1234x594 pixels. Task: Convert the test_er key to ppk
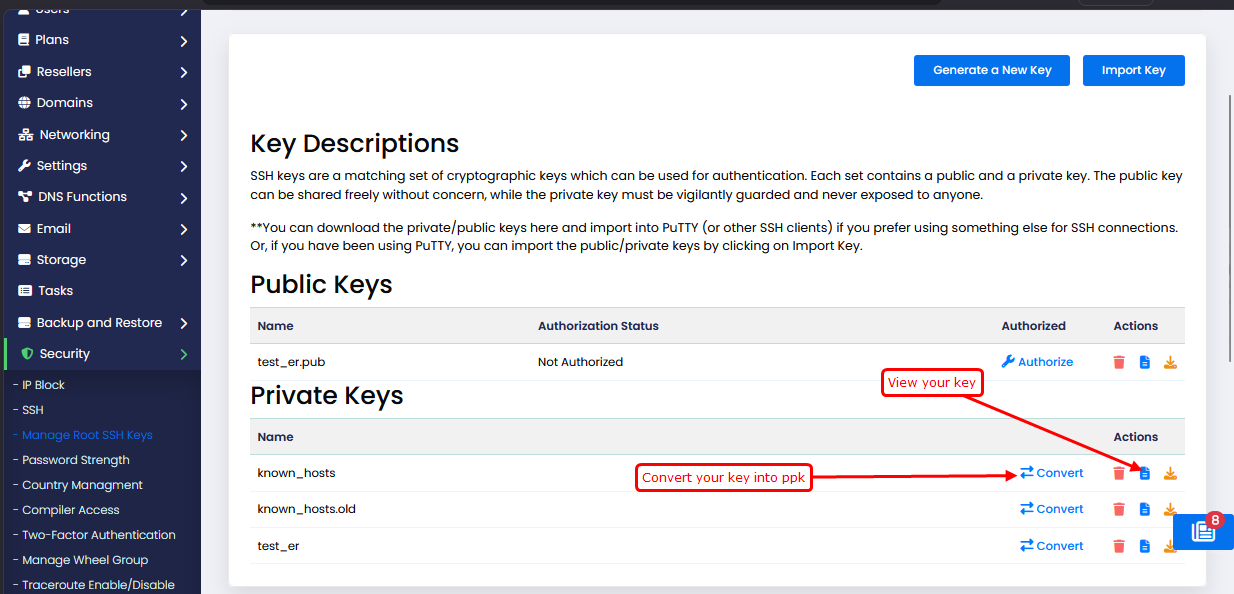1051,546
